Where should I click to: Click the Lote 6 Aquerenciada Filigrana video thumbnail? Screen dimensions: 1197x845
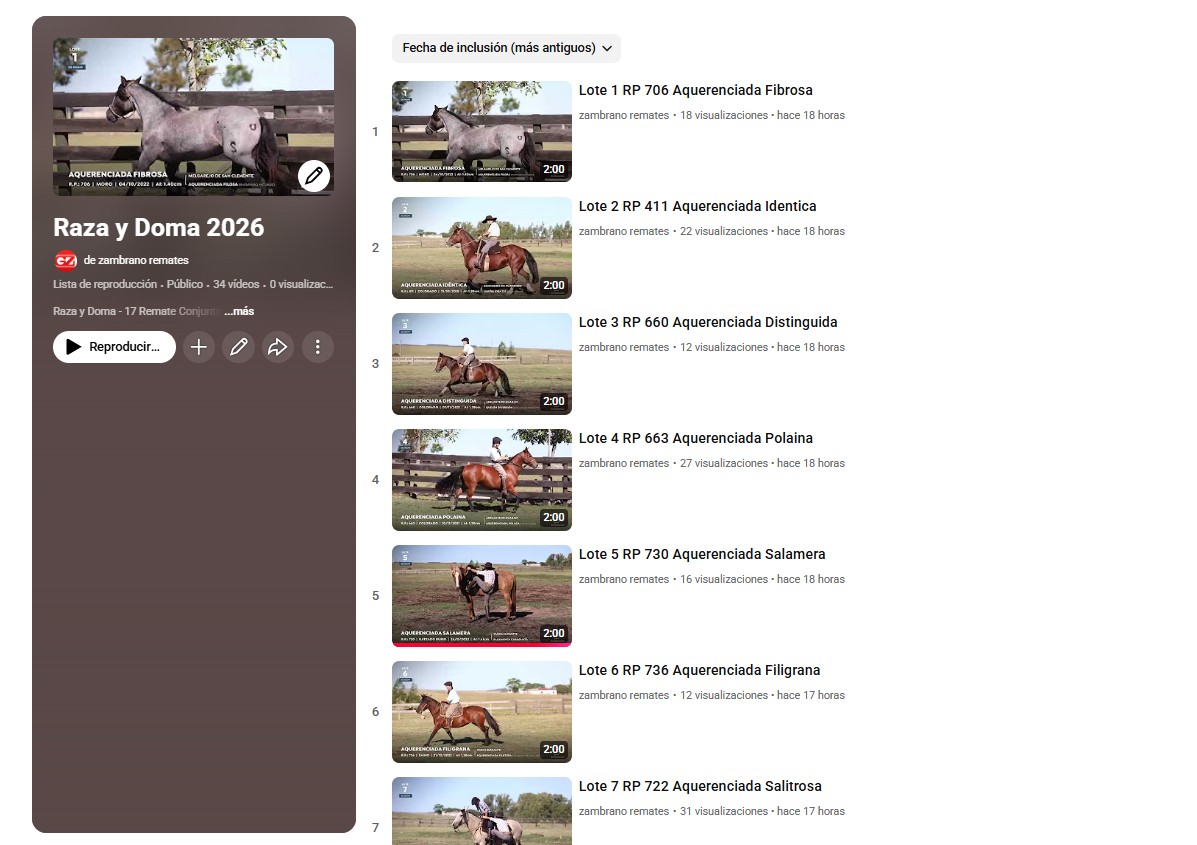click(481, 712)
